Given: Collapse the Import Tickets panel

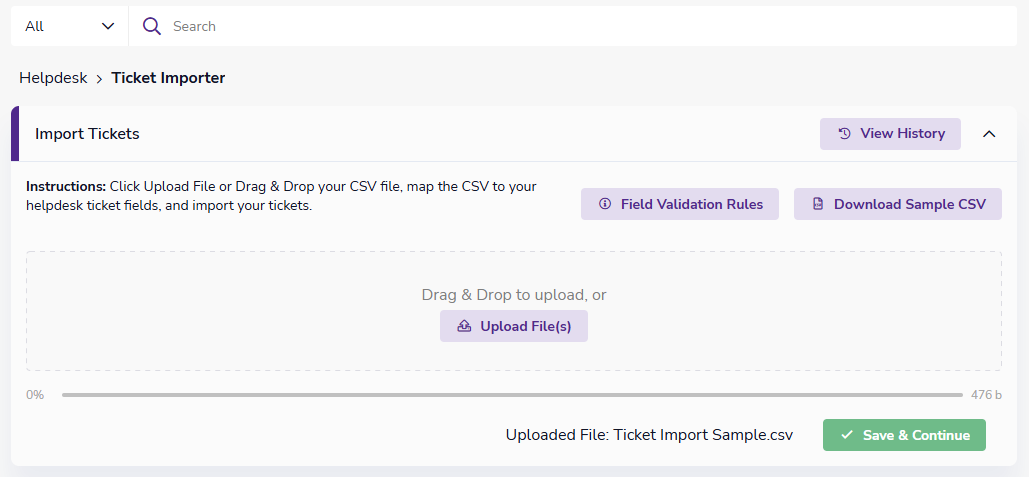Looking at the screenshot, I should point(989,134).
